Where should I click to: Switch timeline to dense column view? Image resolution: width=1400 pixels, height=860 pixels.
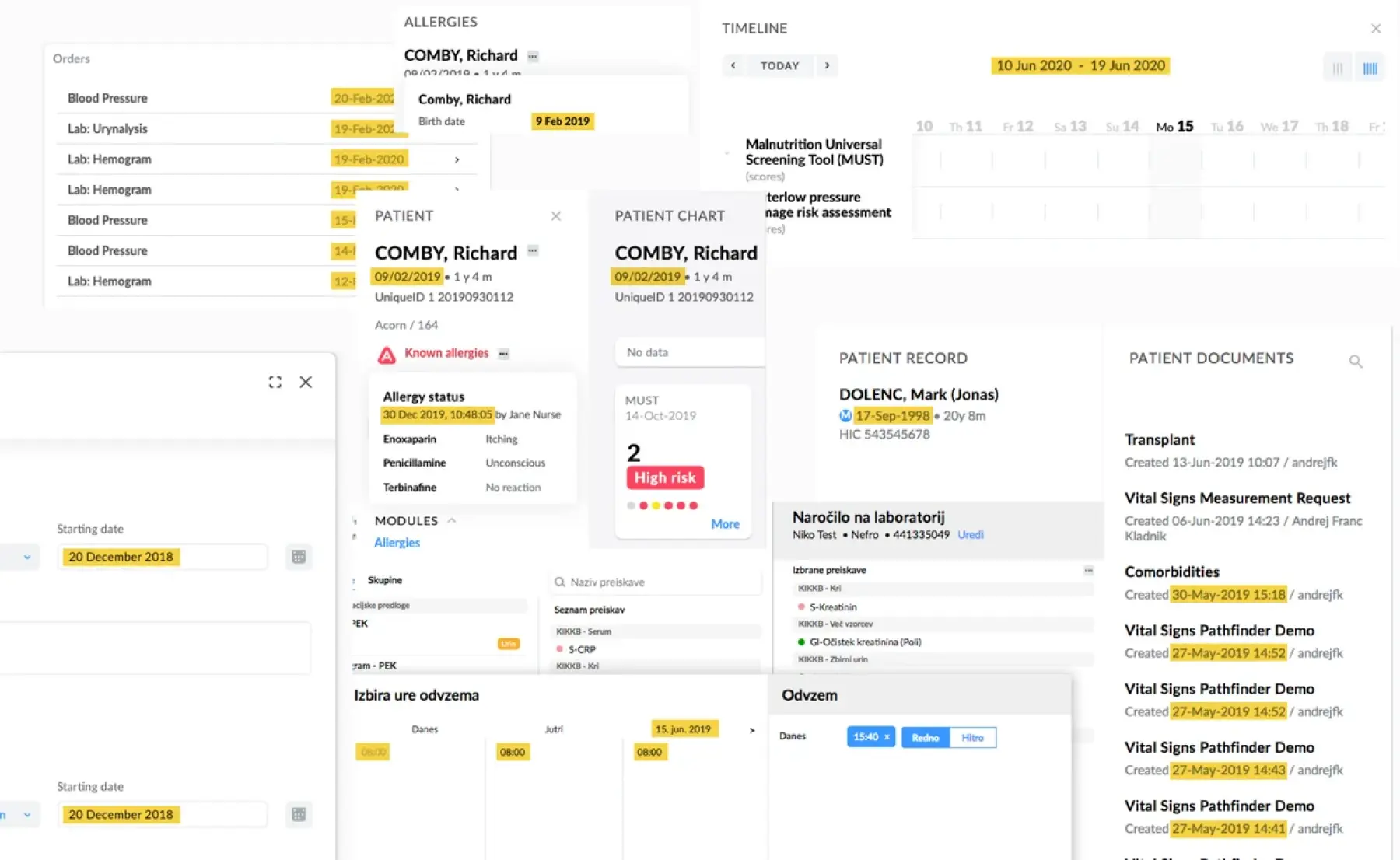(x=1370, y=68)
